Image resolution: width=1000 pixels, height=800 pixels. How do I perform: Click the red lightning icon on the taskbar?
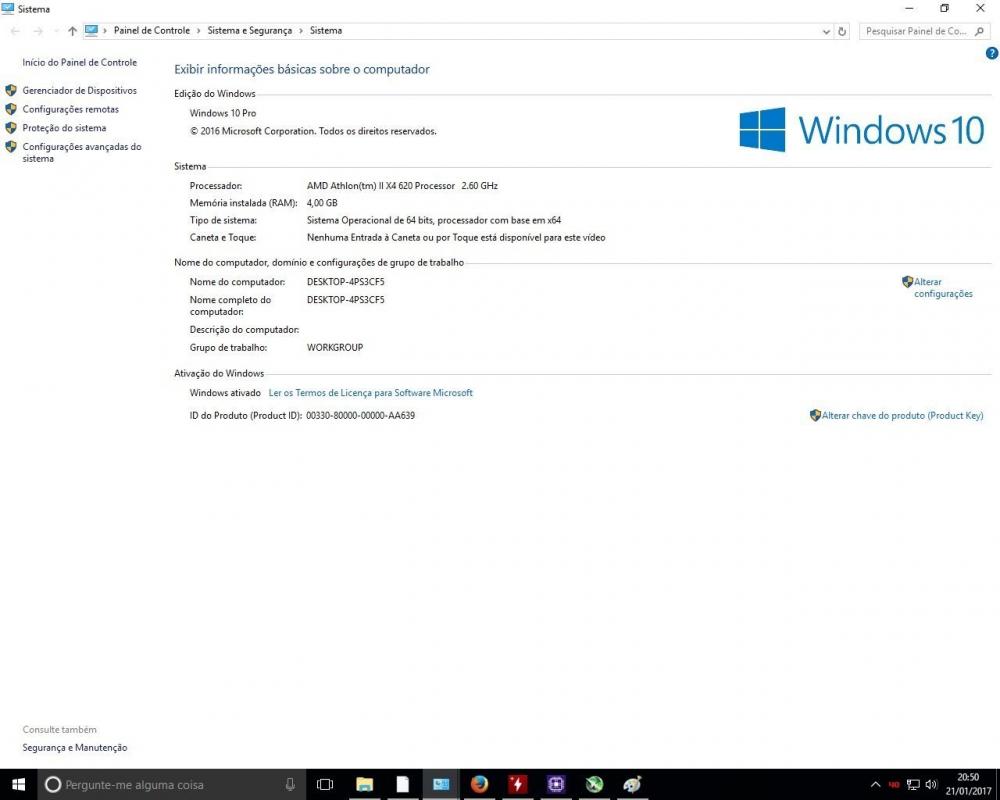pyautogui.click(x=516, y=784)
